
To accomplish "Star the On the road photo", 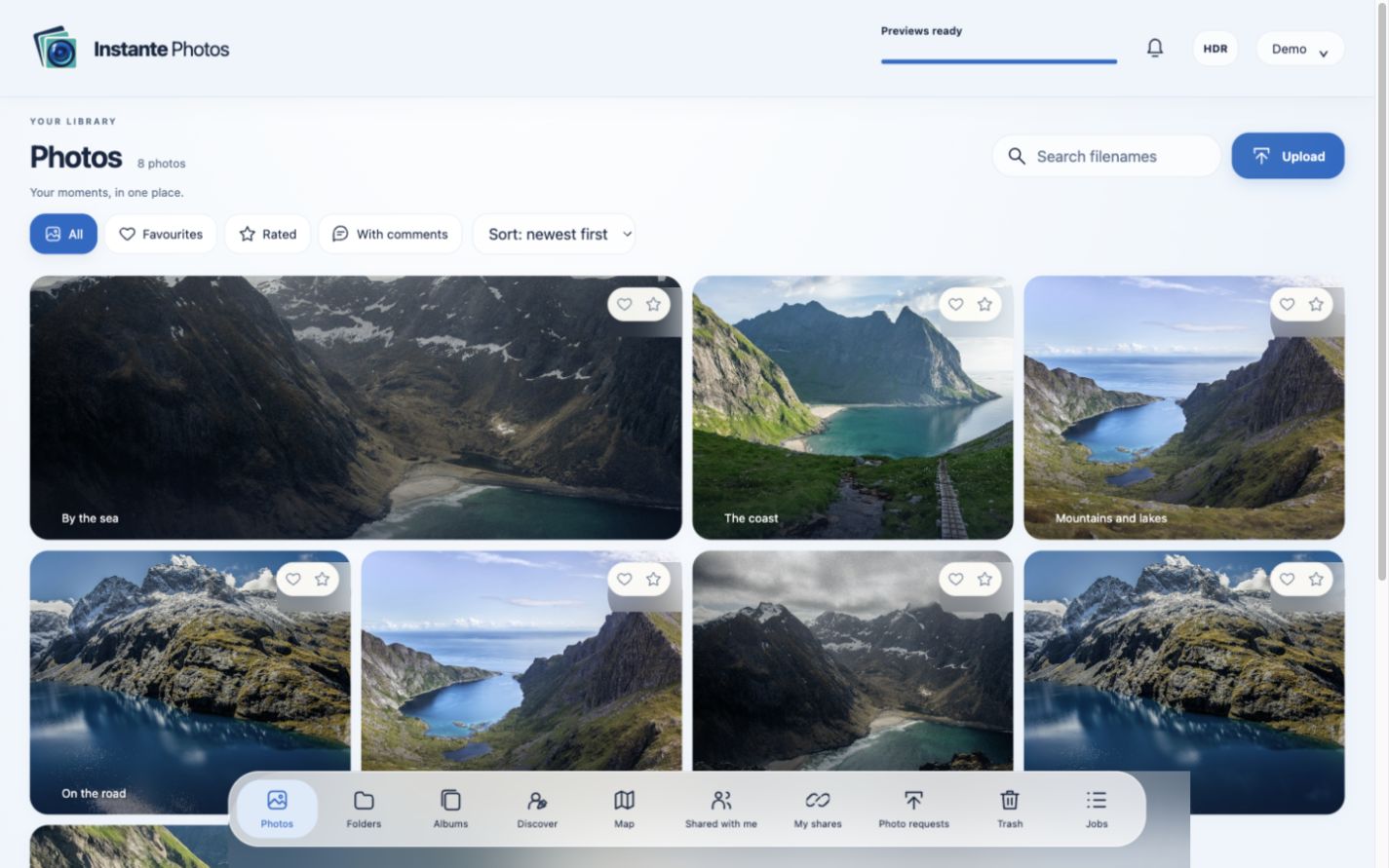I will pos(322,579).
